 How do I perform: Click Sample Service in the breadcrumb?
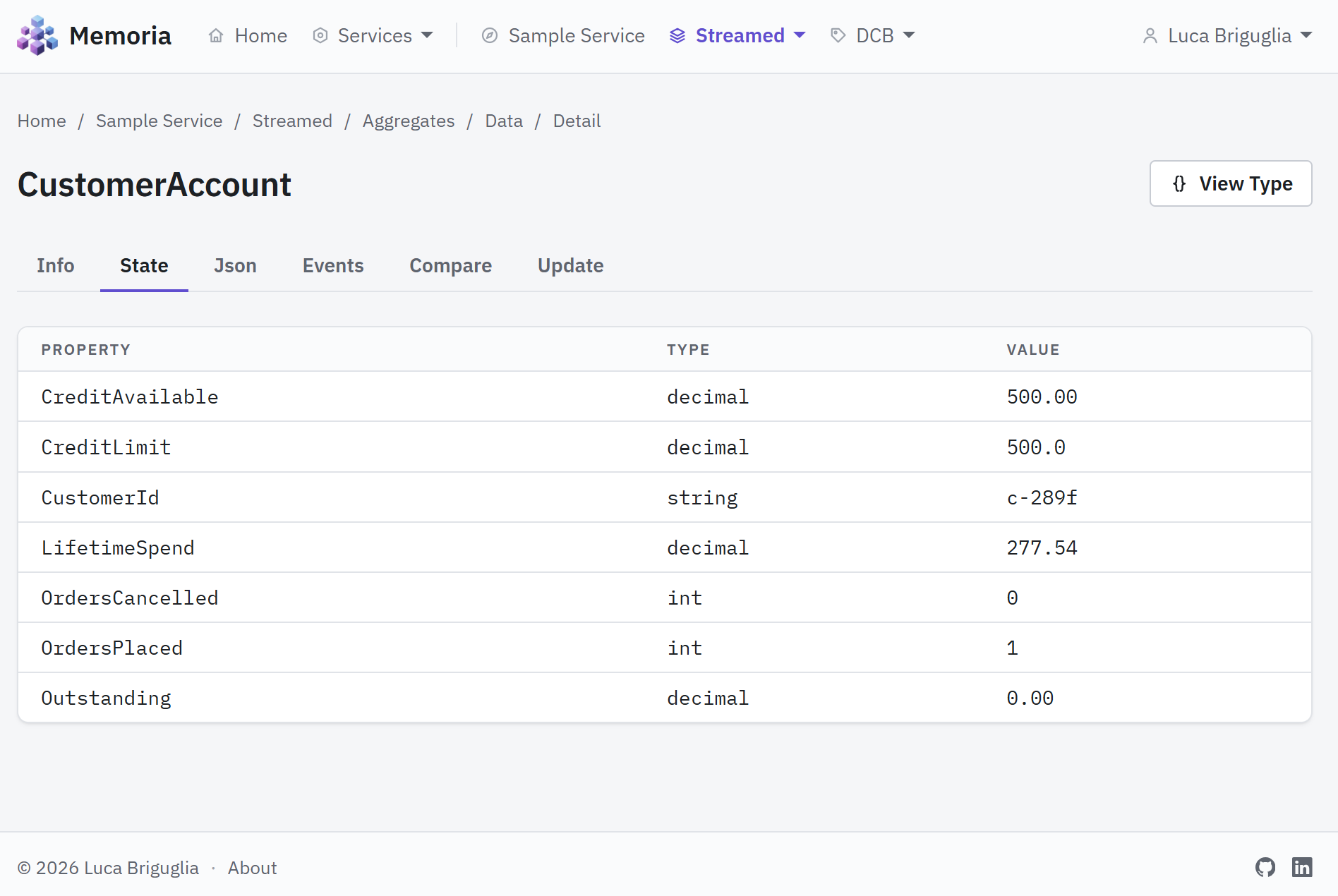[x=159, y=121]
